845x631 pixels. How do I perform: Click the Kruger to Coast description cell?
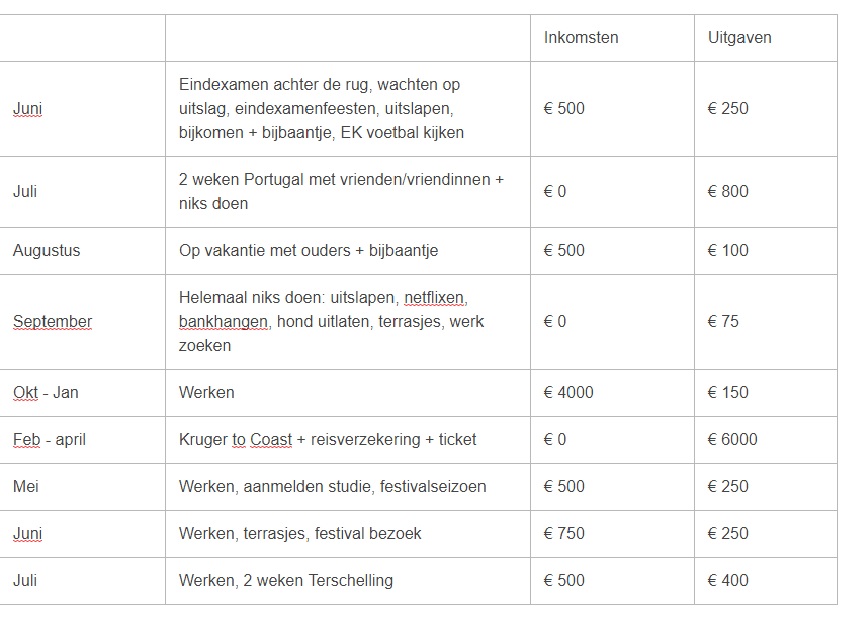[x=327, y=439]
